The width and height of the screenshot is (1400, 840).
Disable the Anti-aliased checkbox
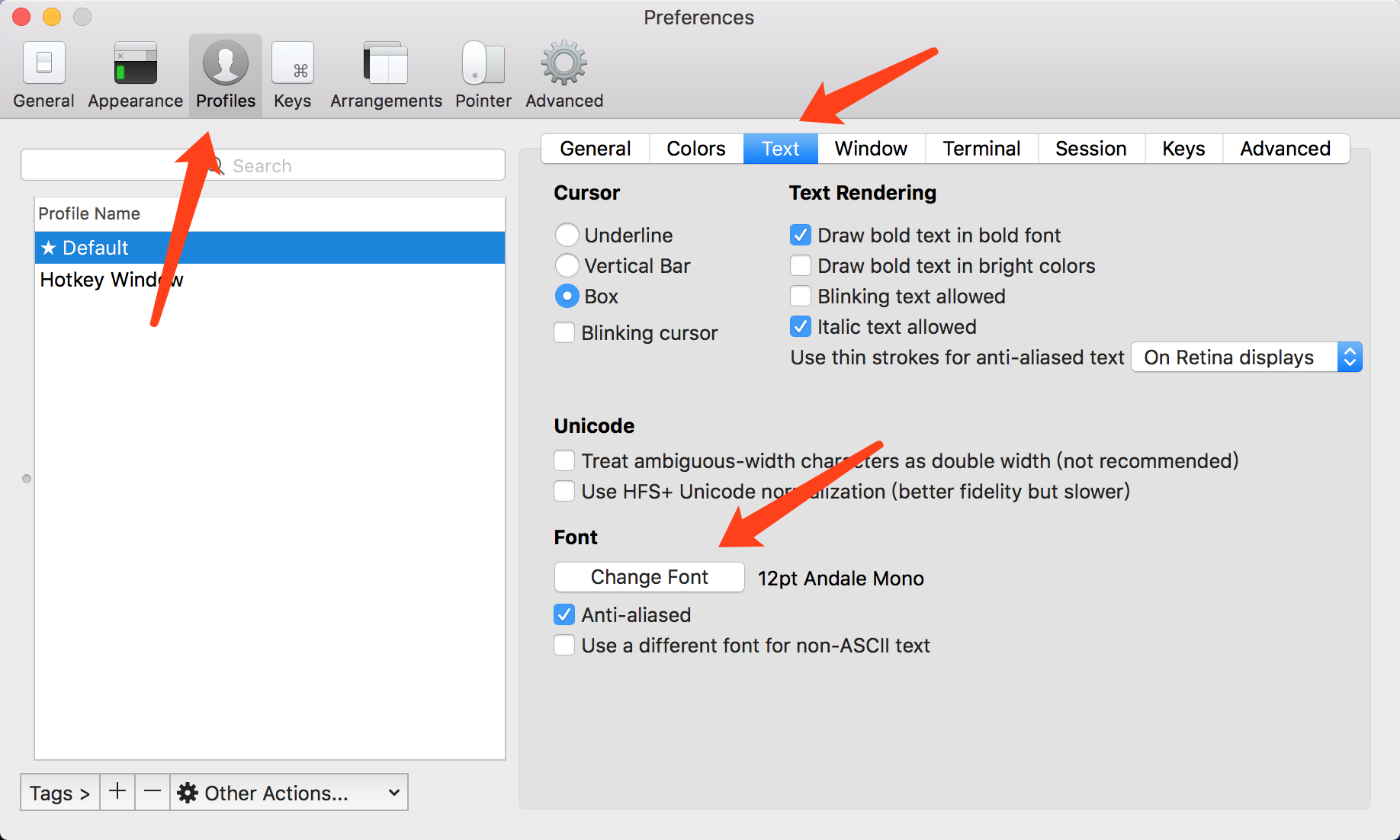tap(564, 615)
